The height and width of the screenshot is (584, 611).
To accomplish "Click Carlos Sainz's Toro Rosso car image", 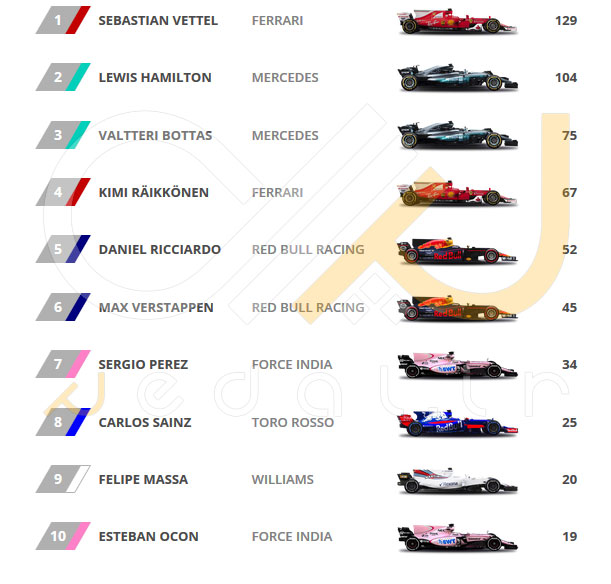I will click(457, 423).
